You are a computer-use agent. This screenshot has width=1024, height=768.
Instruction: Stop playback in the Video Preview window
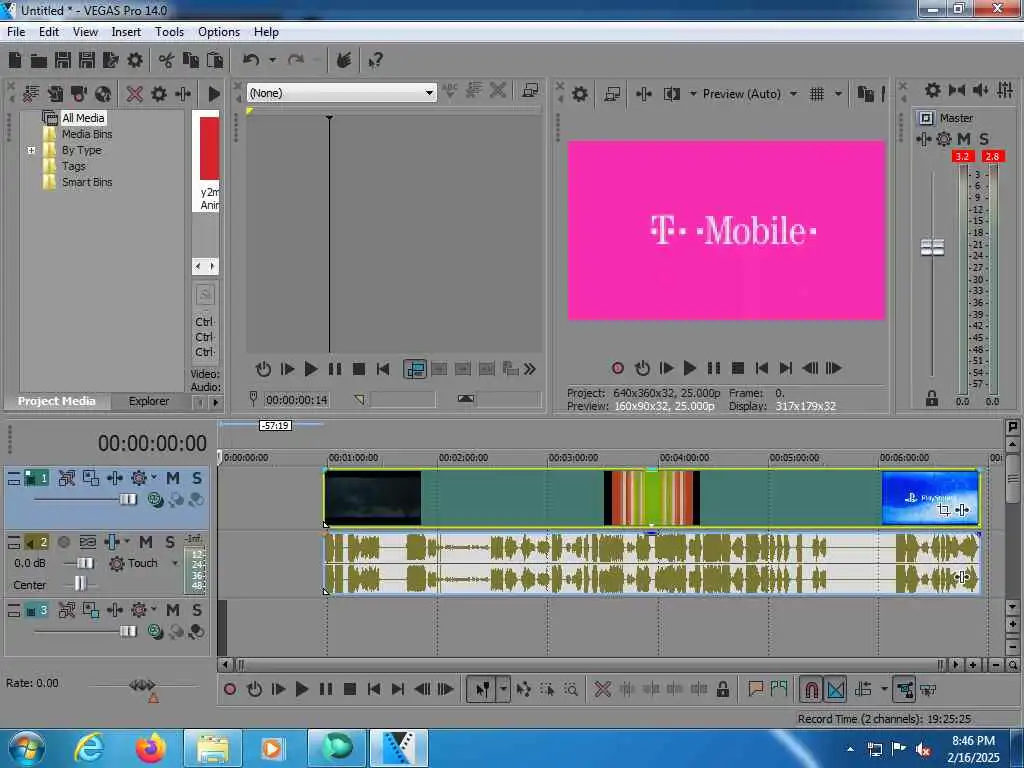point(738,368)
